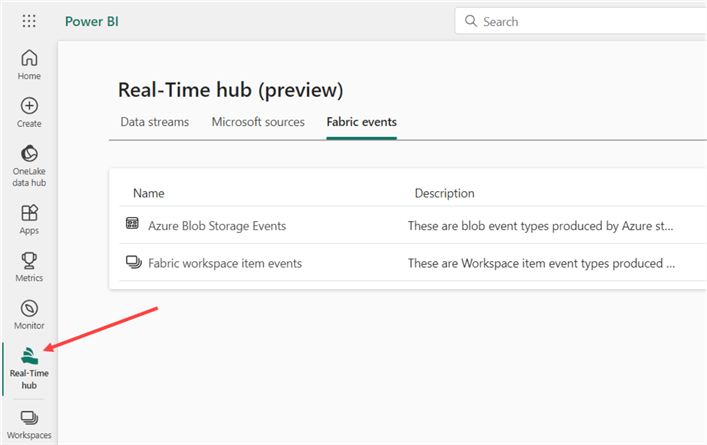Open OneLake data hub
The height and width of the screenshot is (445, 707).
click(x=29, y=166)
